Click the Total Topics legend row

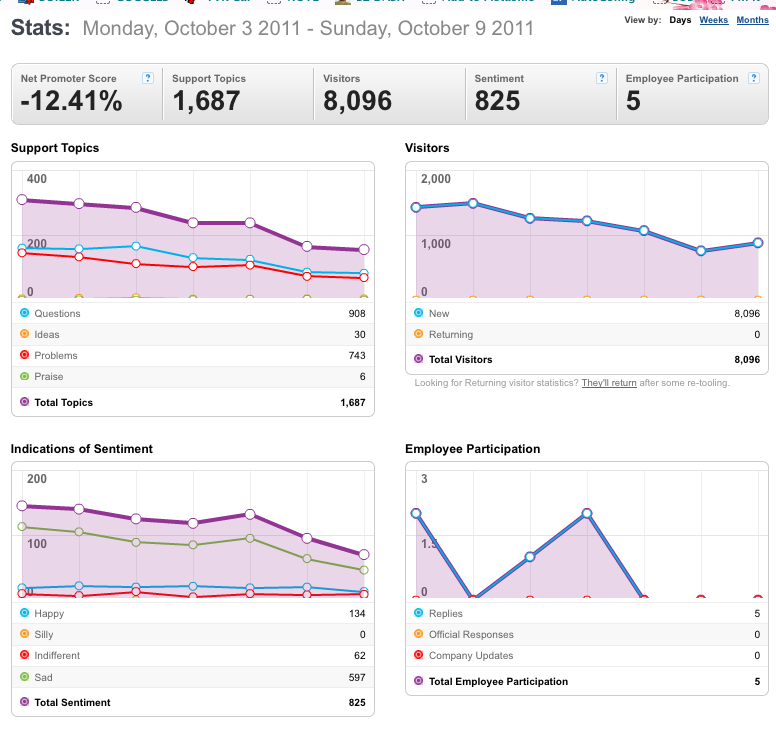[x=193, y=402]
